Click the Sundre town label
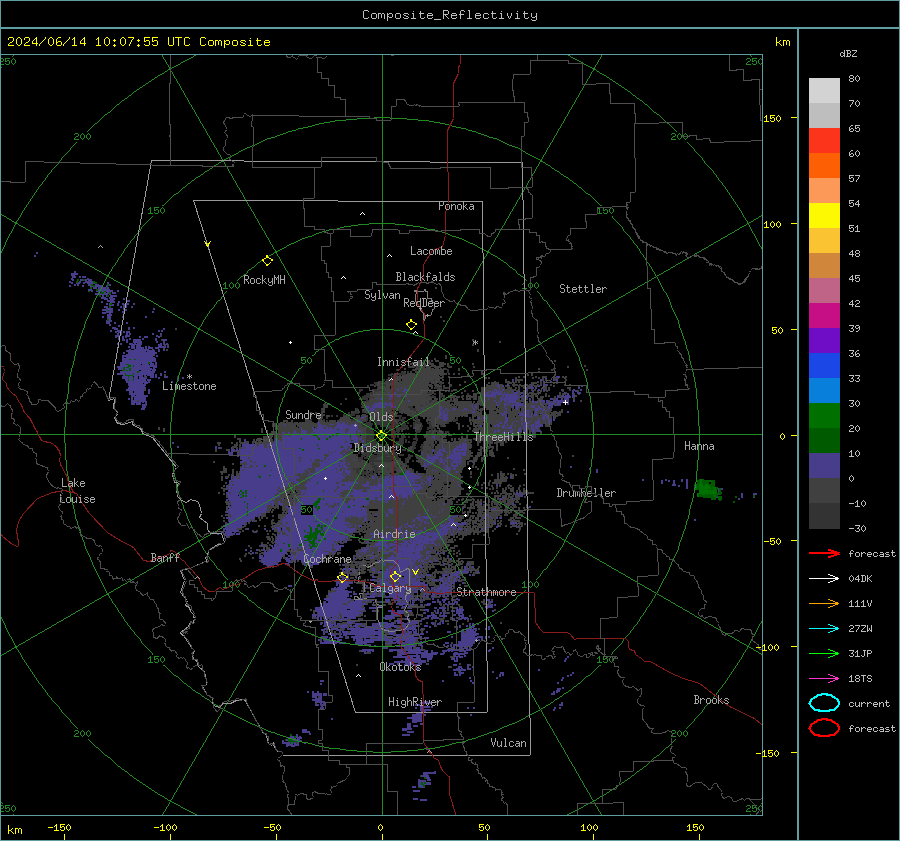The image size is (900, 841). coord(303,414)
